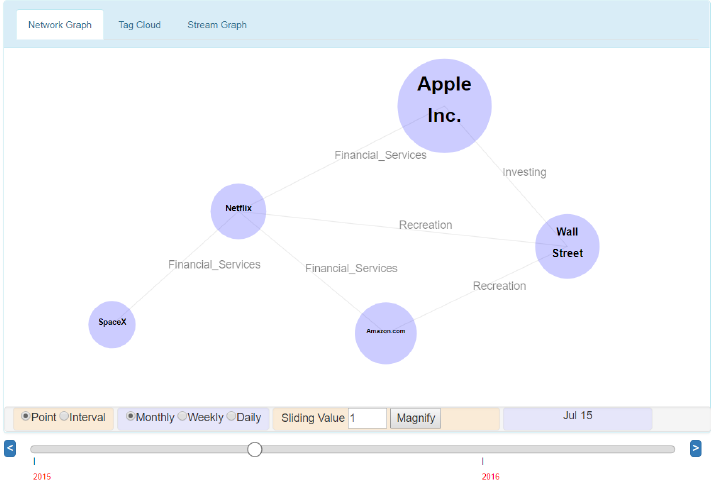Click the Financial_Services label between Netflix and Amazon.com
This screenshot has height=489, width=711.
pos(351,268)
